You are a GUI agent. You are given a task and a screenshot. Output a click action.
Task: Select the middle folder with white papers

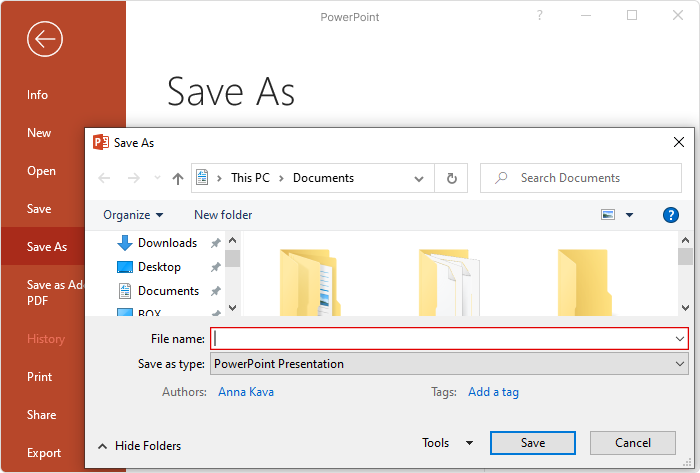click(x=449, y=282)
